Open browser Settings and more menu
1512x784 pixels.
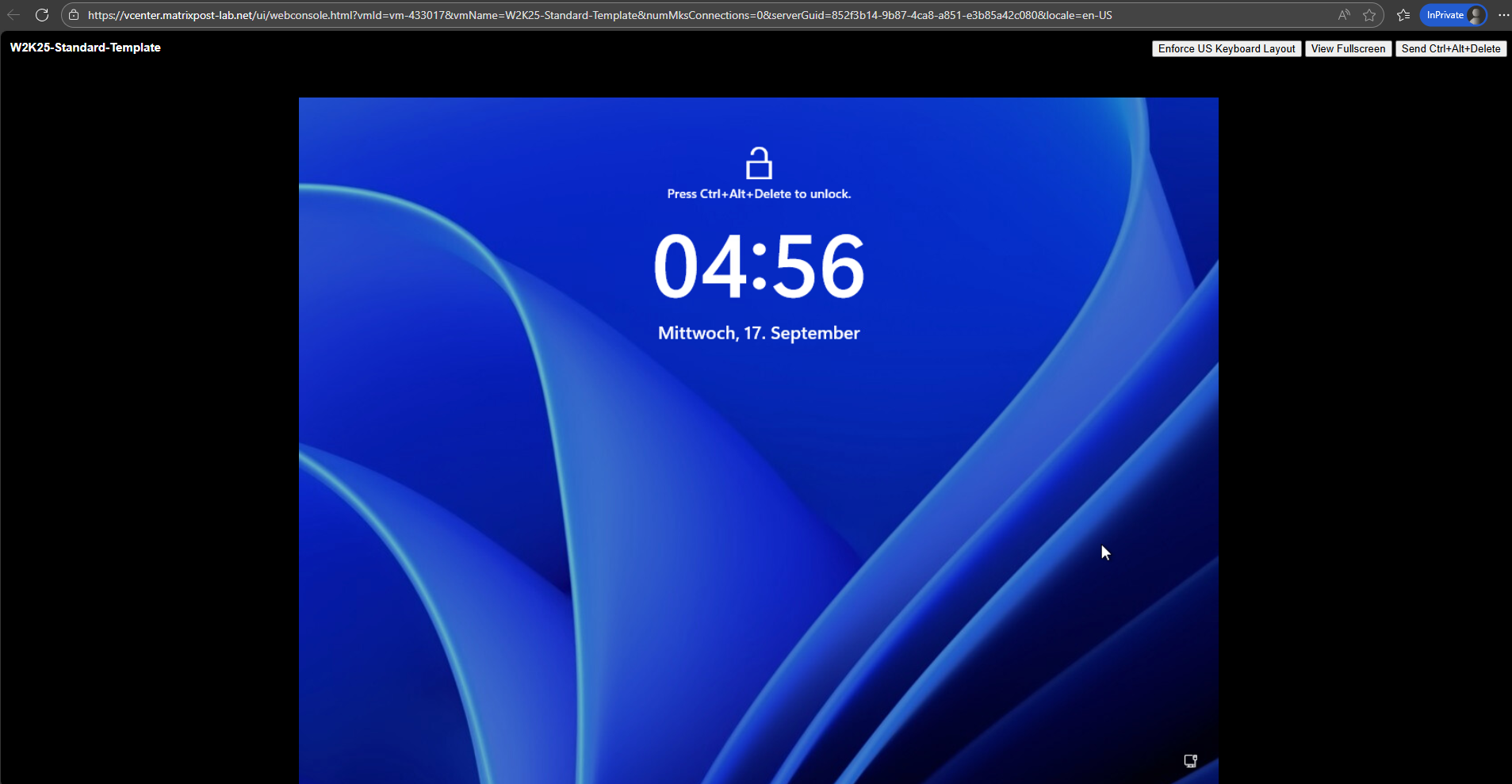pos(1503,15)
